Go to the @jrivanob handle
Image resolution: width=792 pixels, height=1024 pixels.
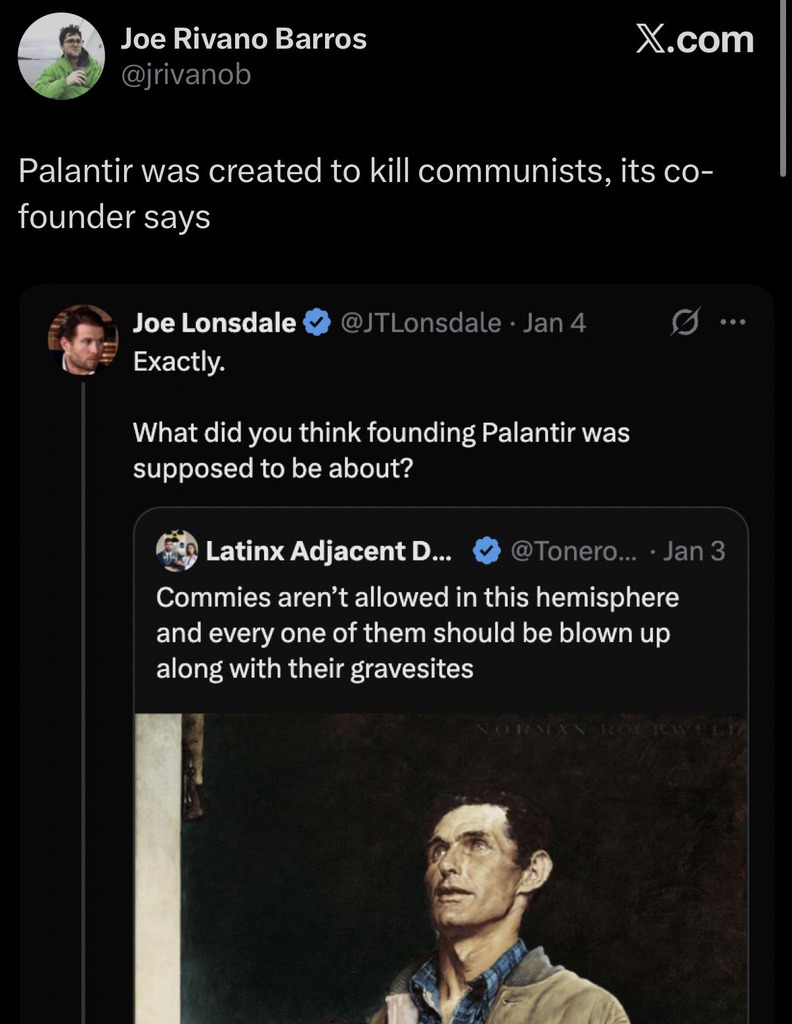click(185, 74)
